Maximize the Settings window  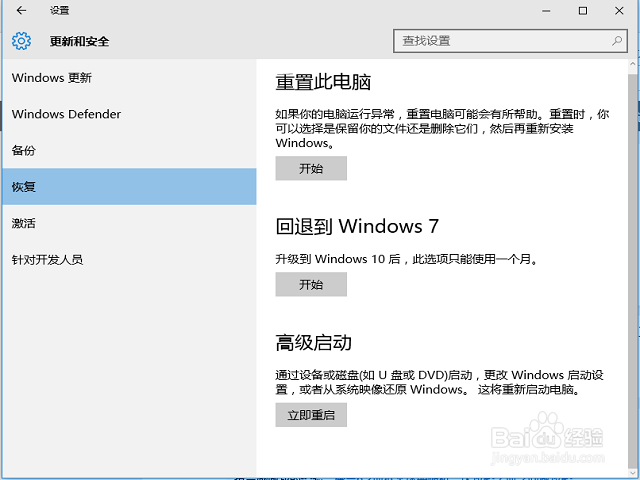tap(583, 11)
